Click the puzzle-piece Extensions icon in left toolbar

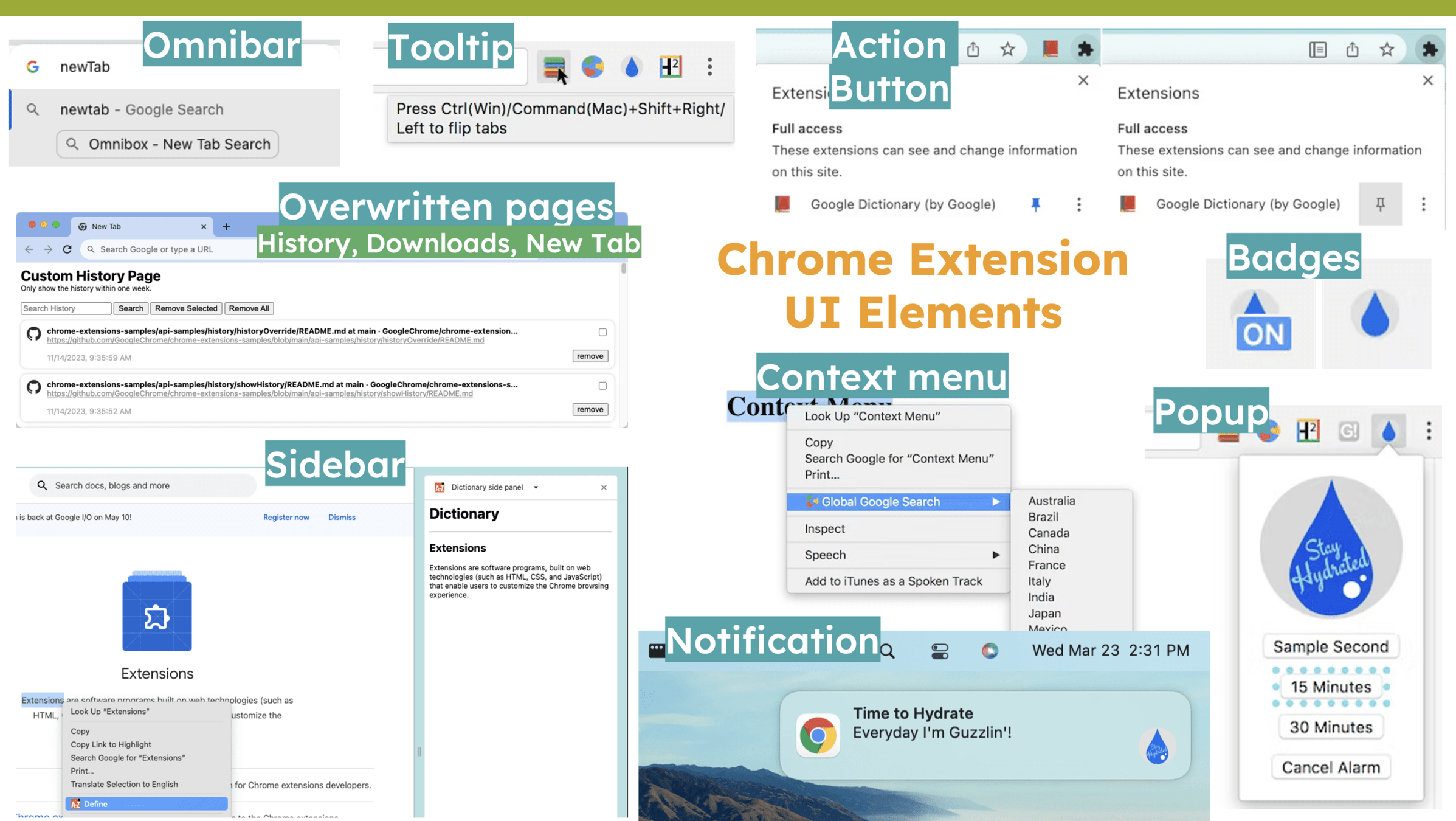(1085, 49)
